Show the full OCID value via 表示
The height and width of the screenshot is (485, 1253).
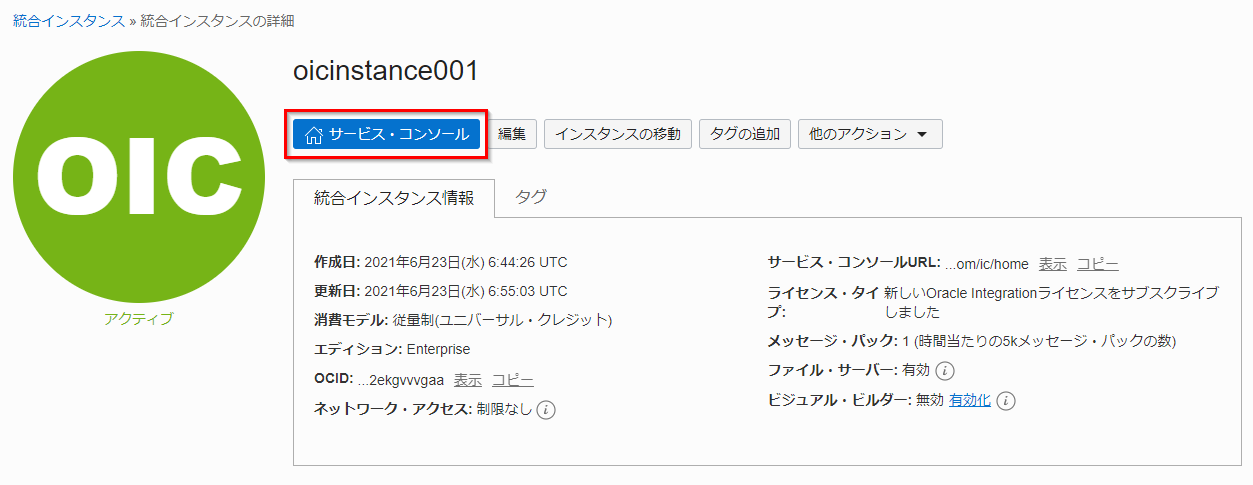468,380
